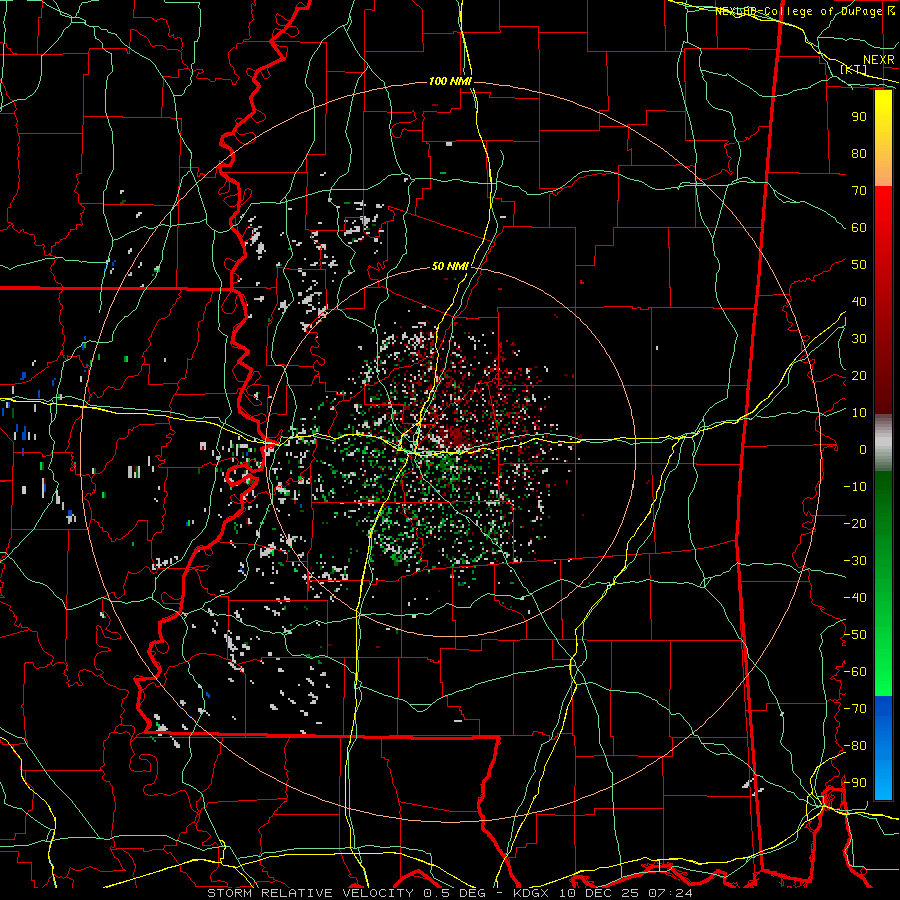Pick the gray zero-velocity segment of color bar

[883, 443]
